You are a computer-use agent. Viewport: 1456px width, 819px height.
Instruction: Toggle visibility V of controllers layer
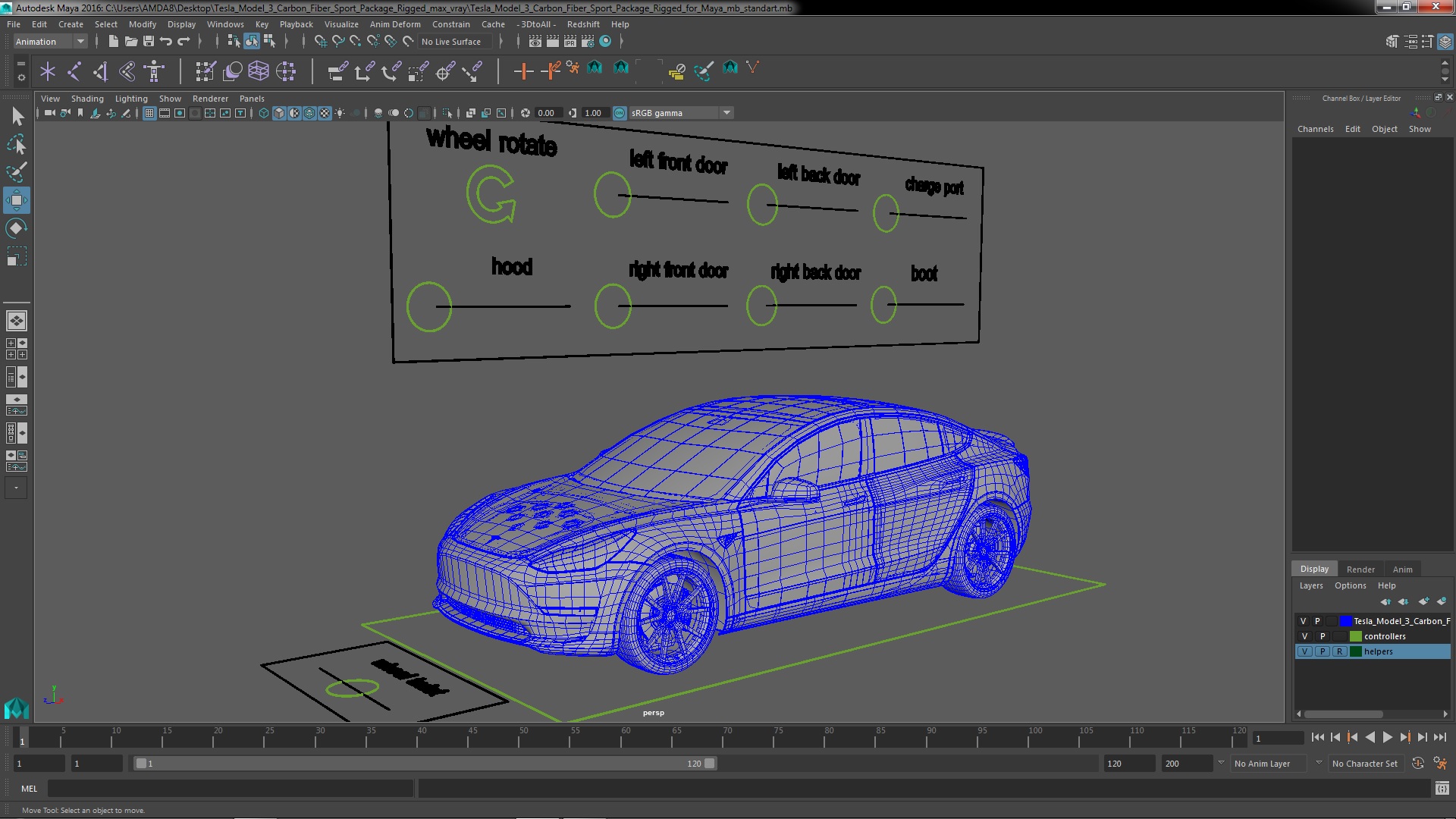point(1305,636)
